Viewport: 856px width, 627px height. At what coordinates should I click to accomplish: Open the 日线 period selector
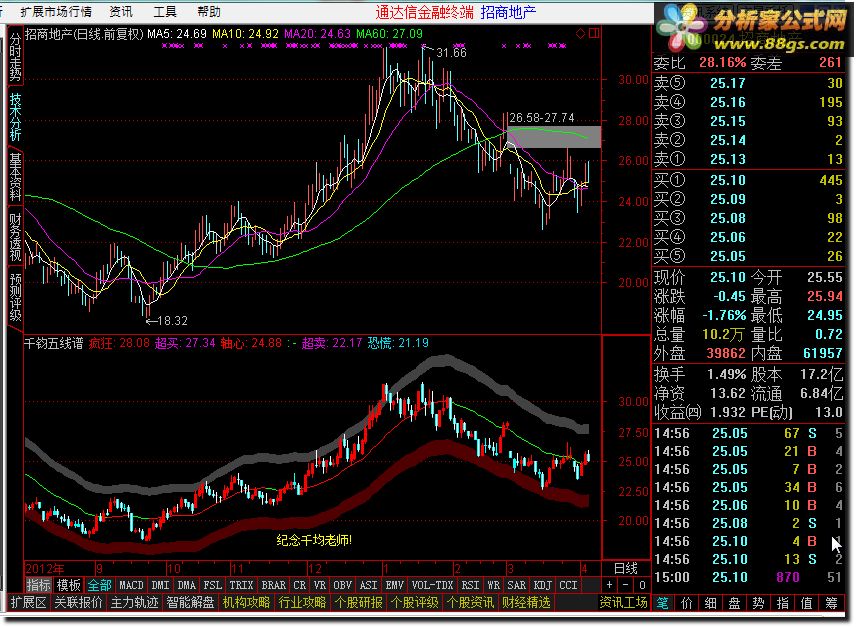pos(626,568)
